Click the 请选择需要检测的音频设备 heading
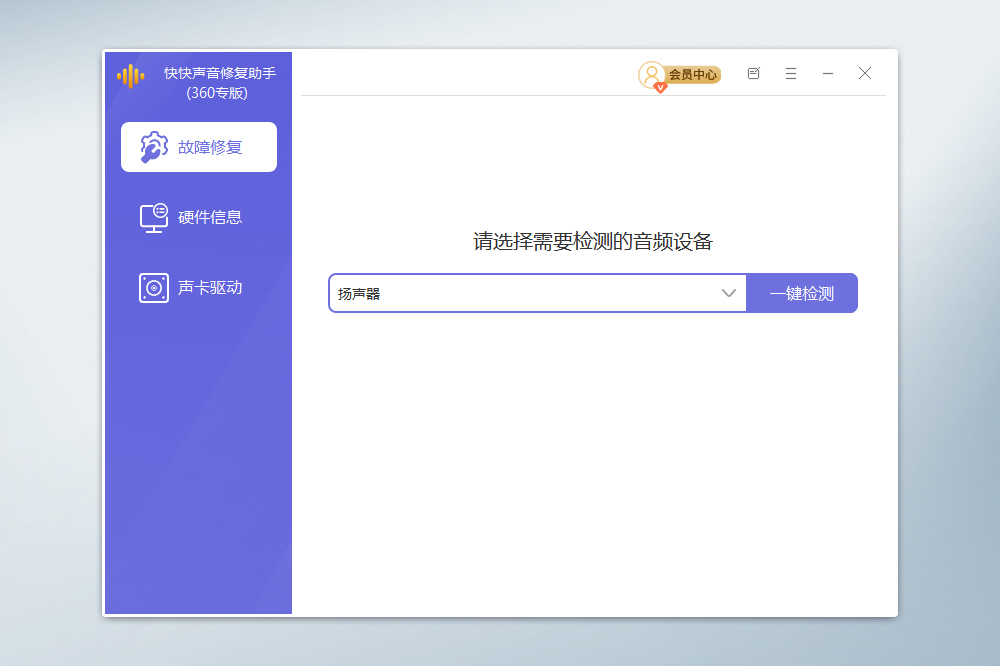 [x=592, y=241]
